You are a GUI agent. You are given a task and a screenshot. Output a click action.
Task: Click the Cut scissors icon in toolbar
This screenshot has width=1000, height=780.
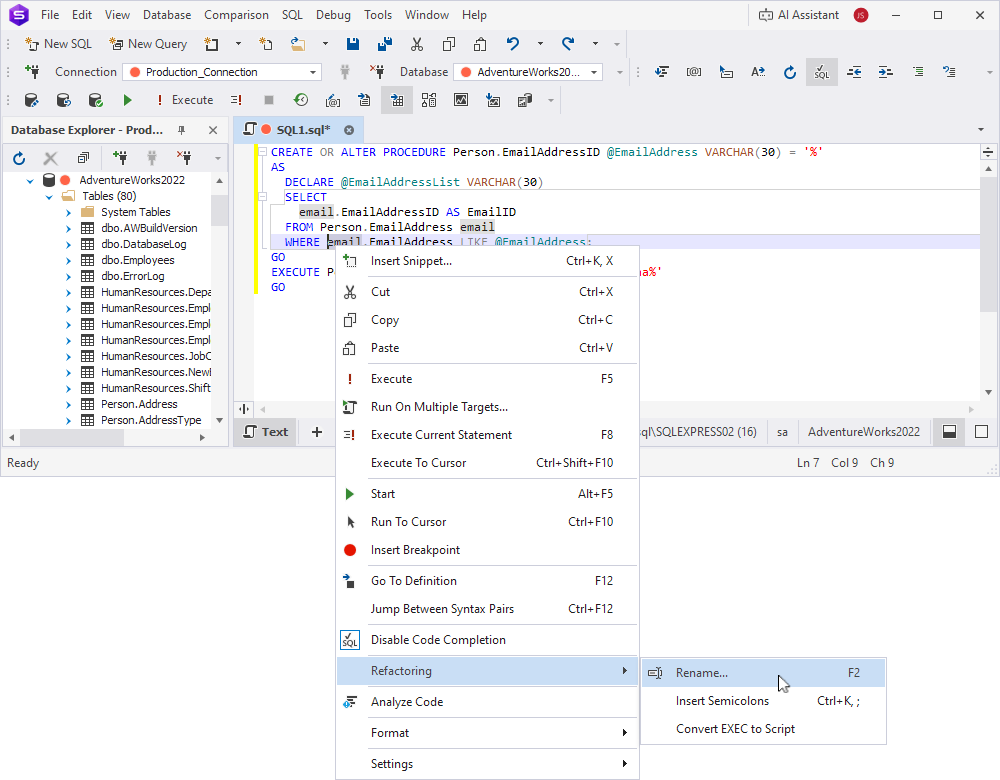[x=417, y=44]
